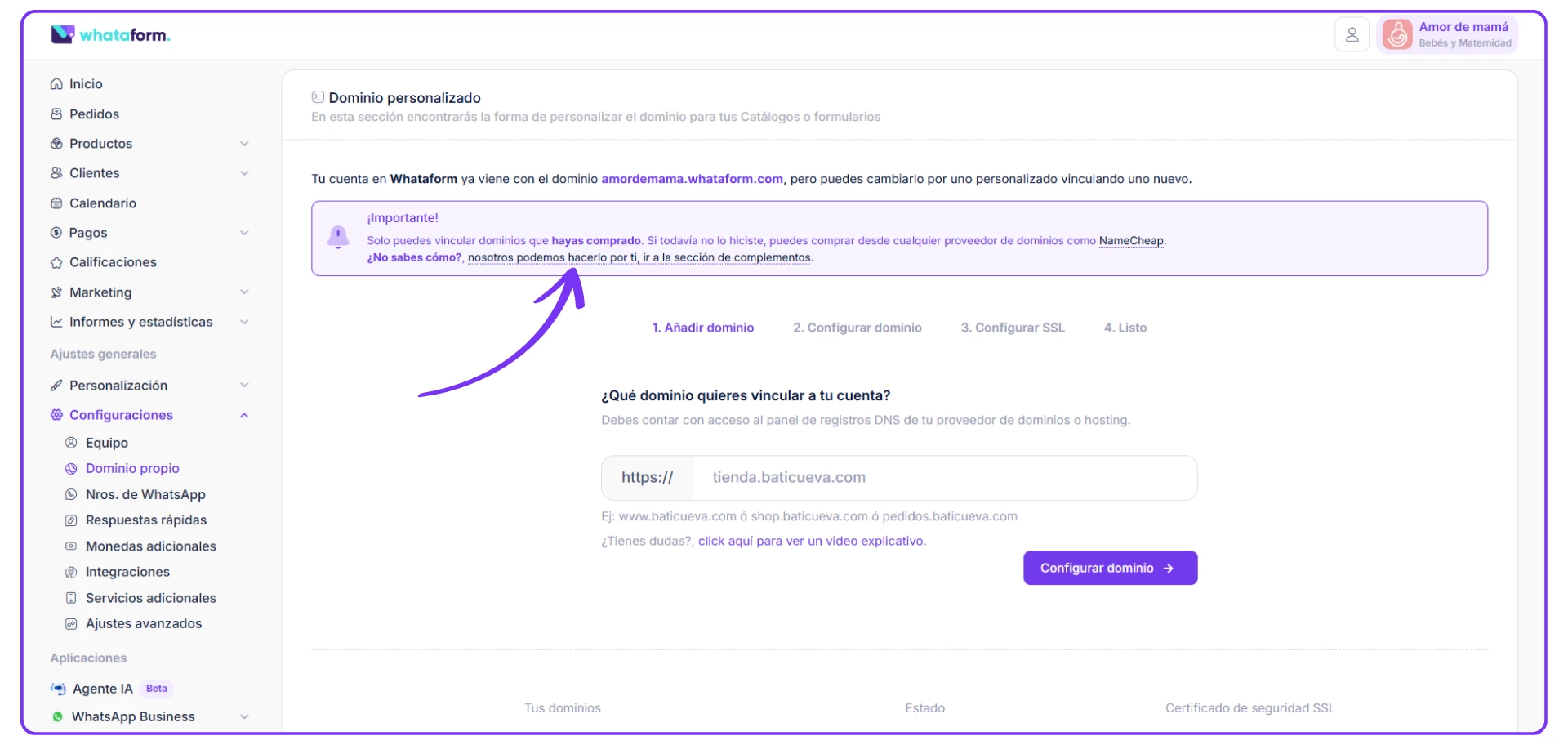Click the Inicio home icon
Screen dimensions: 1568x745
(56, 84)
